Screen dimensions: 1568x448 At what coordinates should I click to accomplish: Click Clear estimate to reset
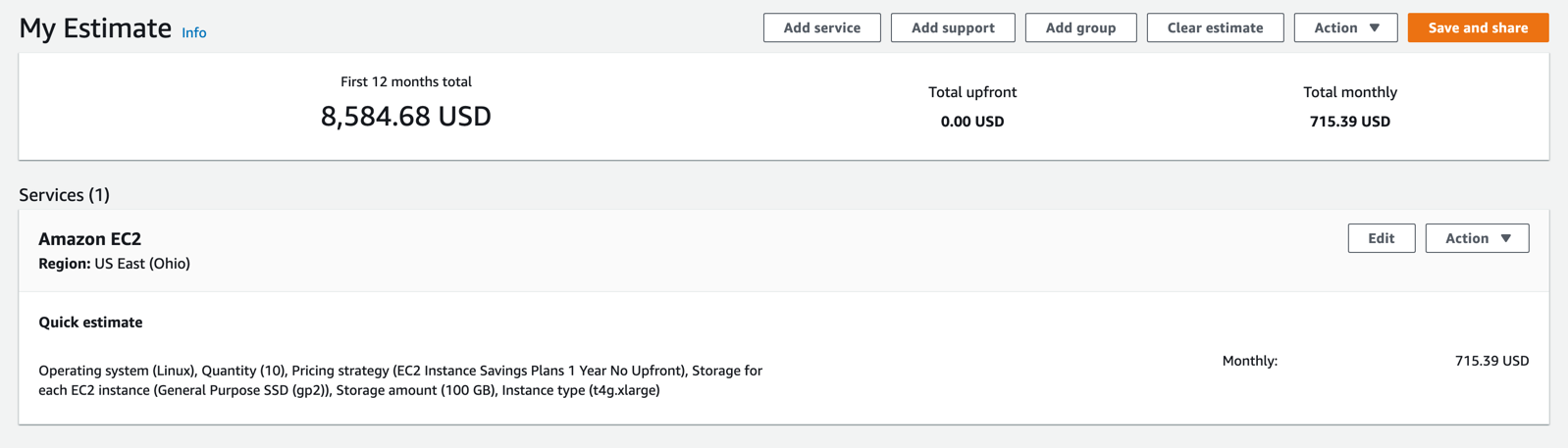1215,27
